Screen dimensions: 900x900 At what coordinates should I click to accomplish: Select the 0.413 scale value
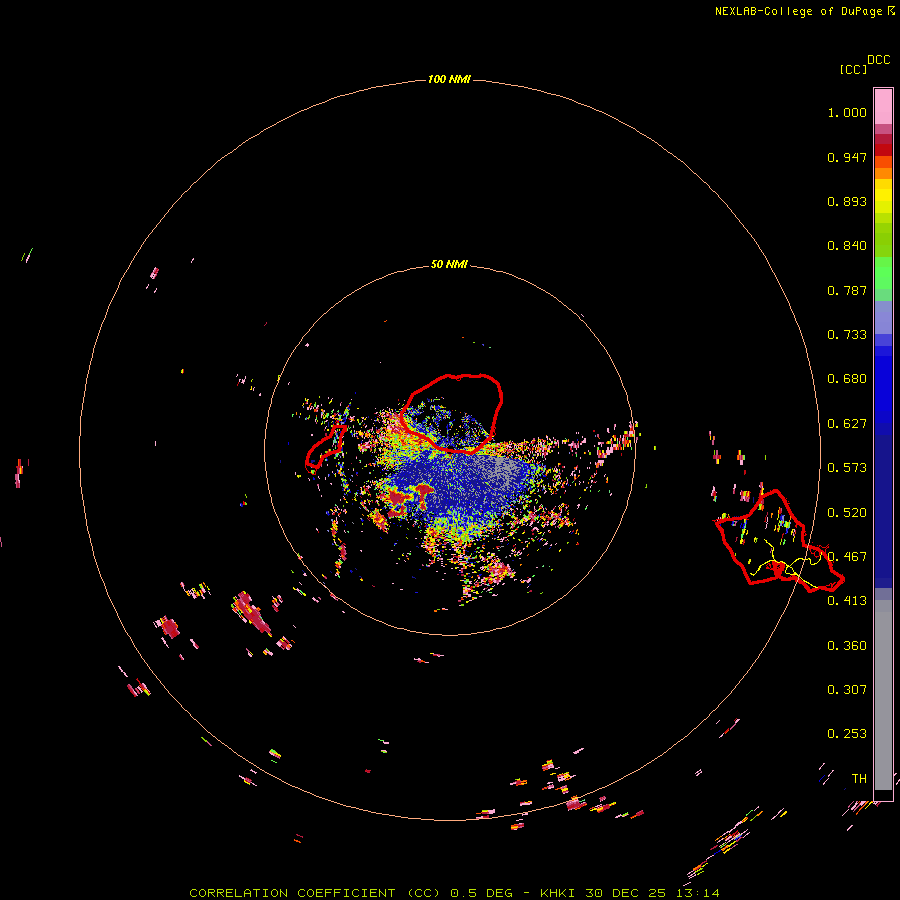pyautogui.click(x=847, y=601)
